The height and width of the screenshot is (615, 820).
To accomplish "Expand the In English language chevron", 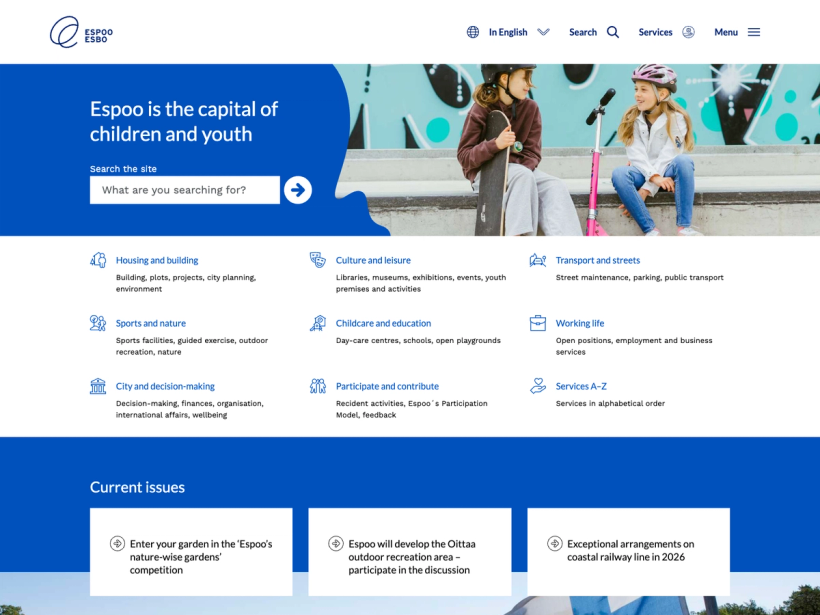I will point(543,32).
